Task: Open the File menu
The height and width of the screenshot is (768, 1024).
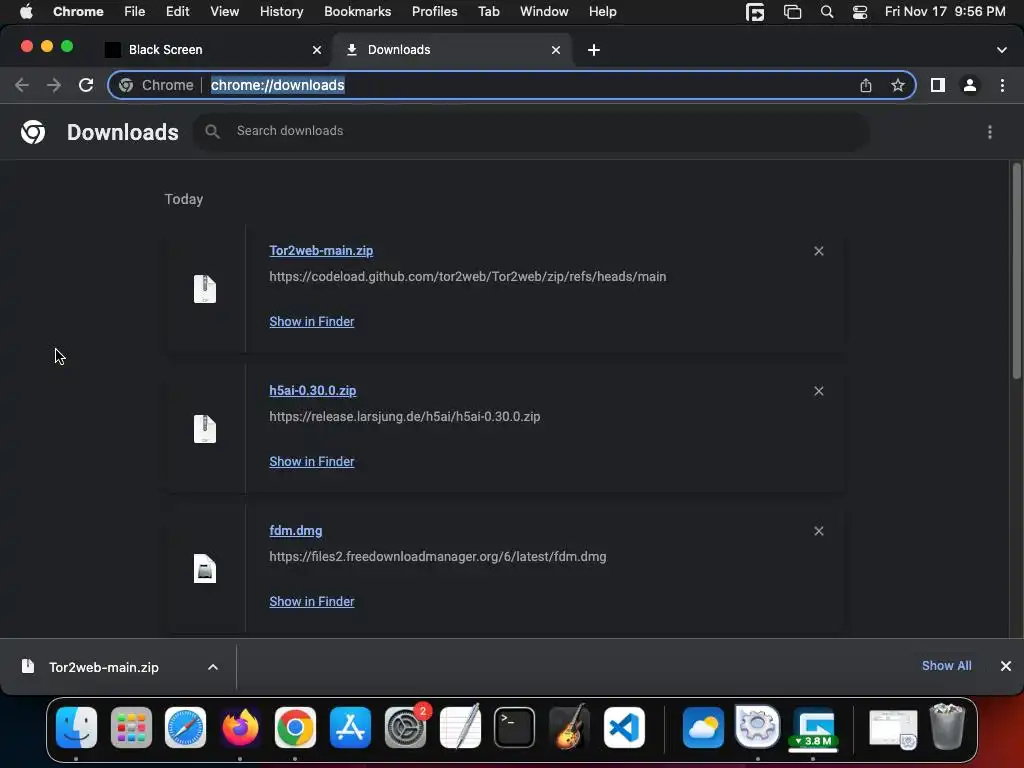Action: 135,12
